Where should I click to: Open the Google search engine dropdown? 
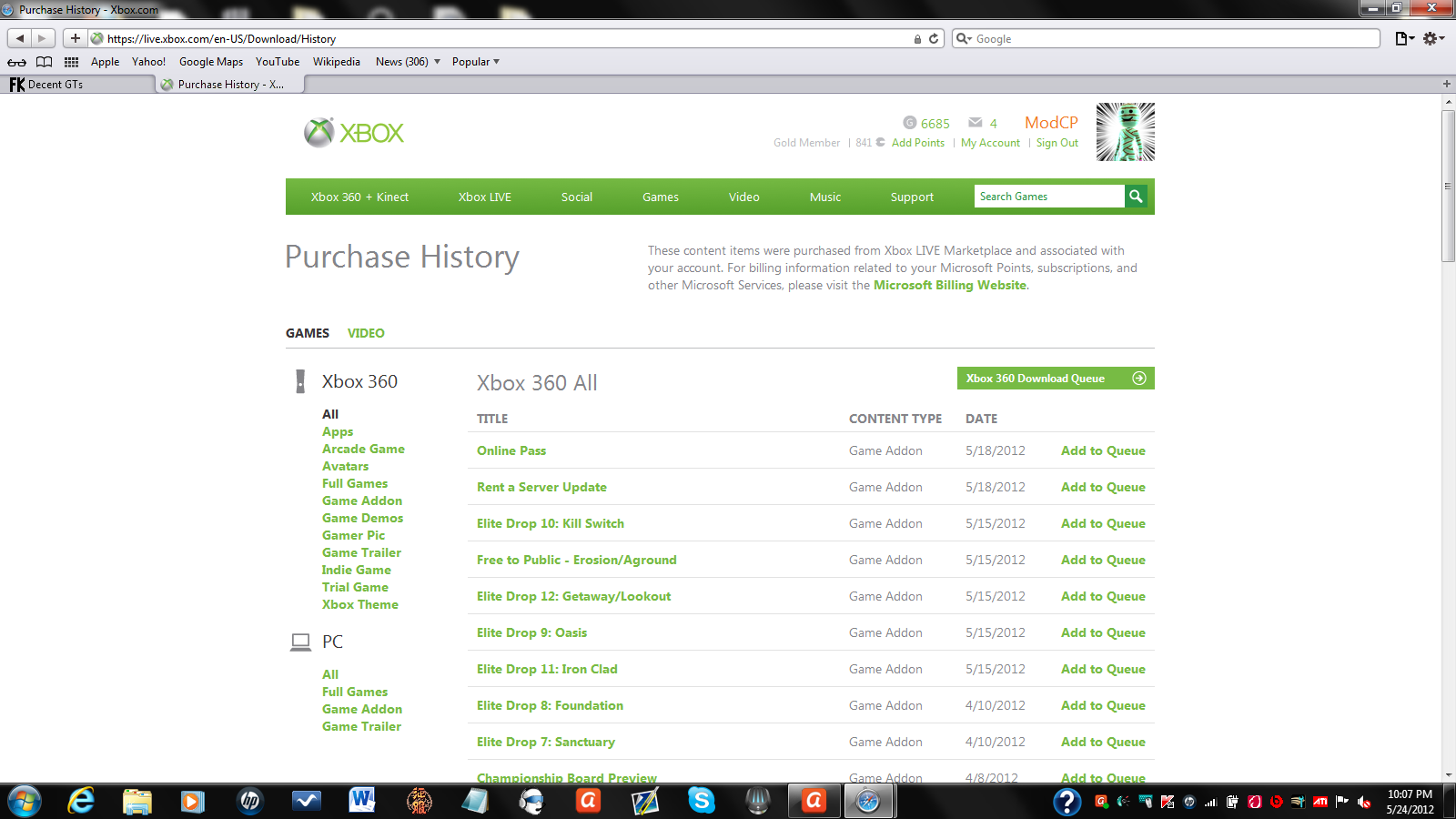(x=964, y=39)
